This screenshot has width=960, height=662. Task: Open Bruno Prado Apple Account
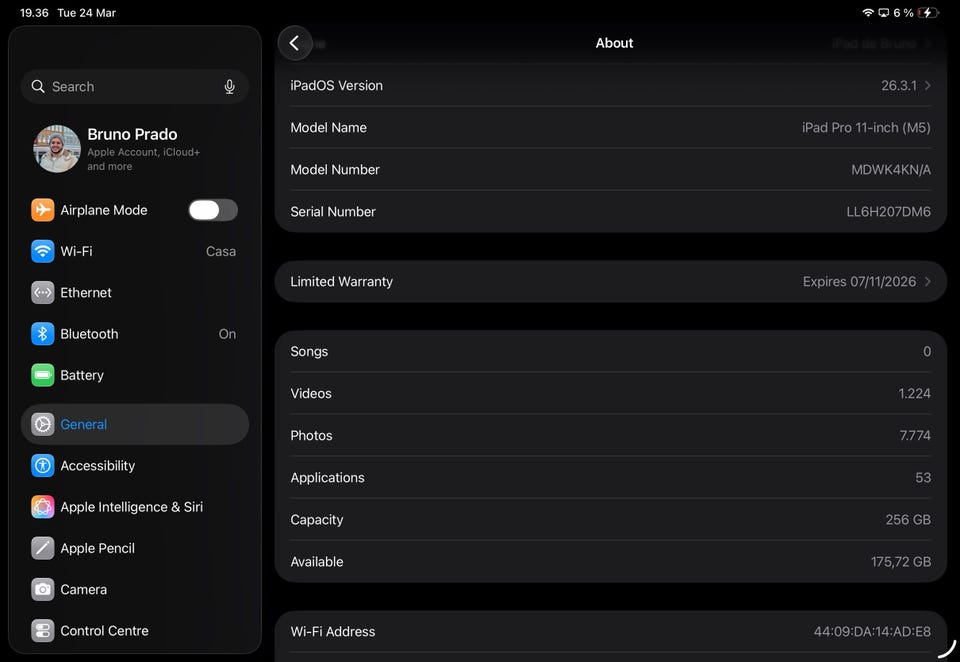pyautogui.click(x=135, y=149)
